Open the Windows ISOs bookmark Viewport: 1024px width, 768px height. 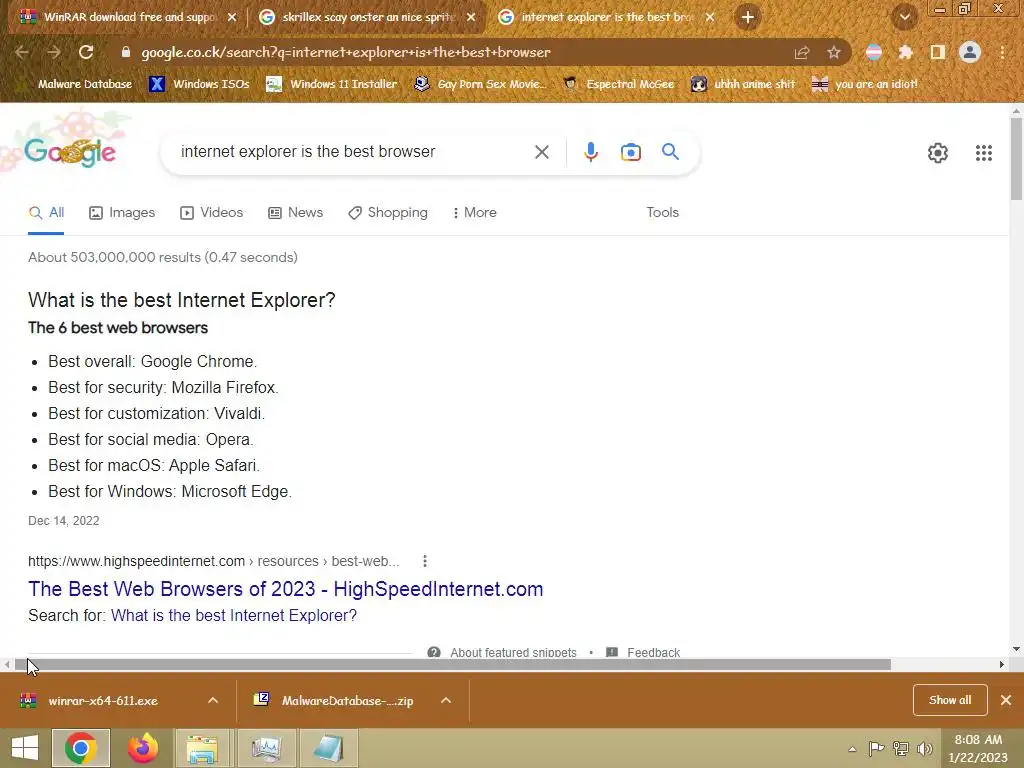pos(199,84)
